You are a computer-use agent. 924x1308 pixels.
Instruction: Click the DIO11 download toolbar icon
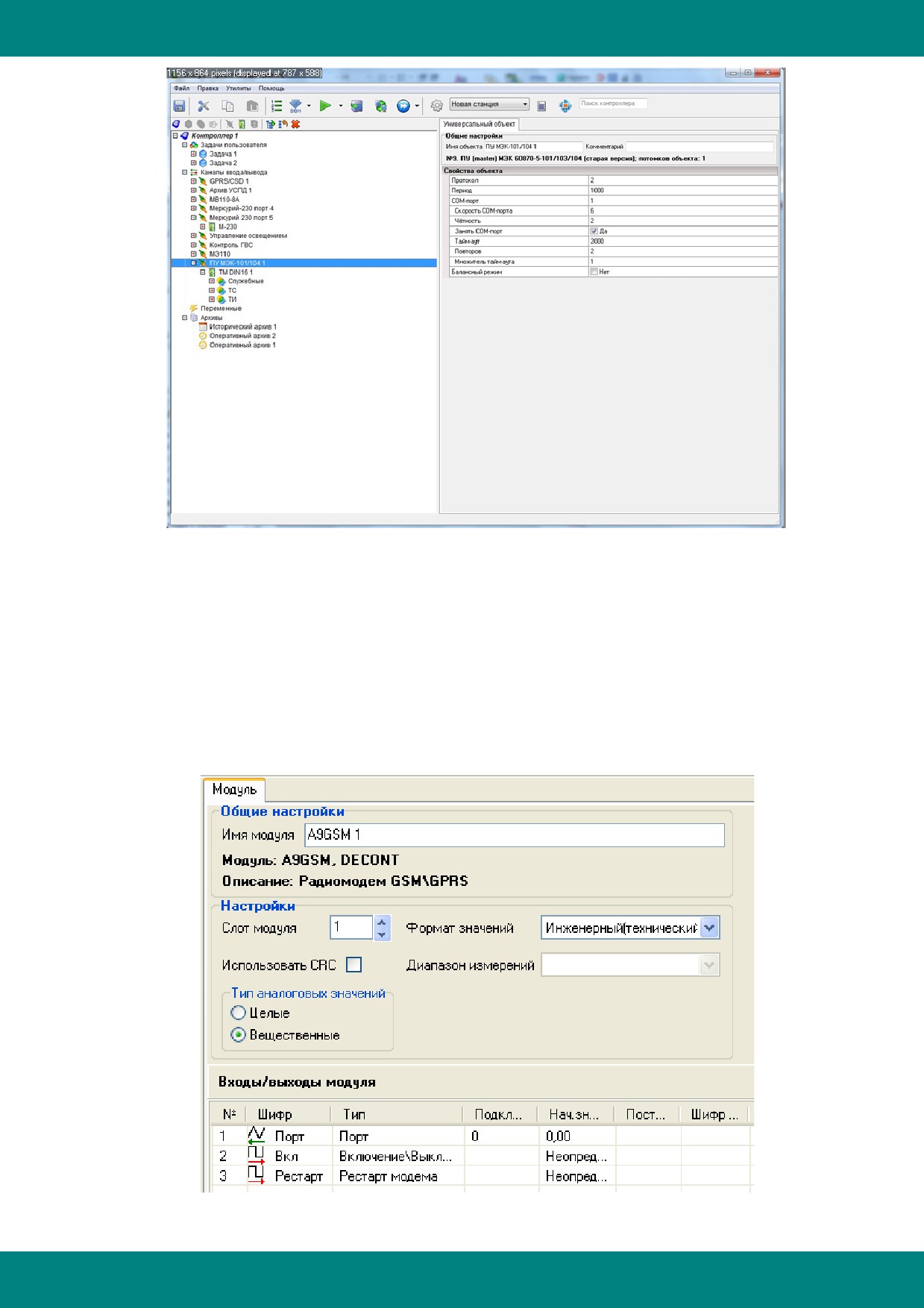tap(295, 106)
